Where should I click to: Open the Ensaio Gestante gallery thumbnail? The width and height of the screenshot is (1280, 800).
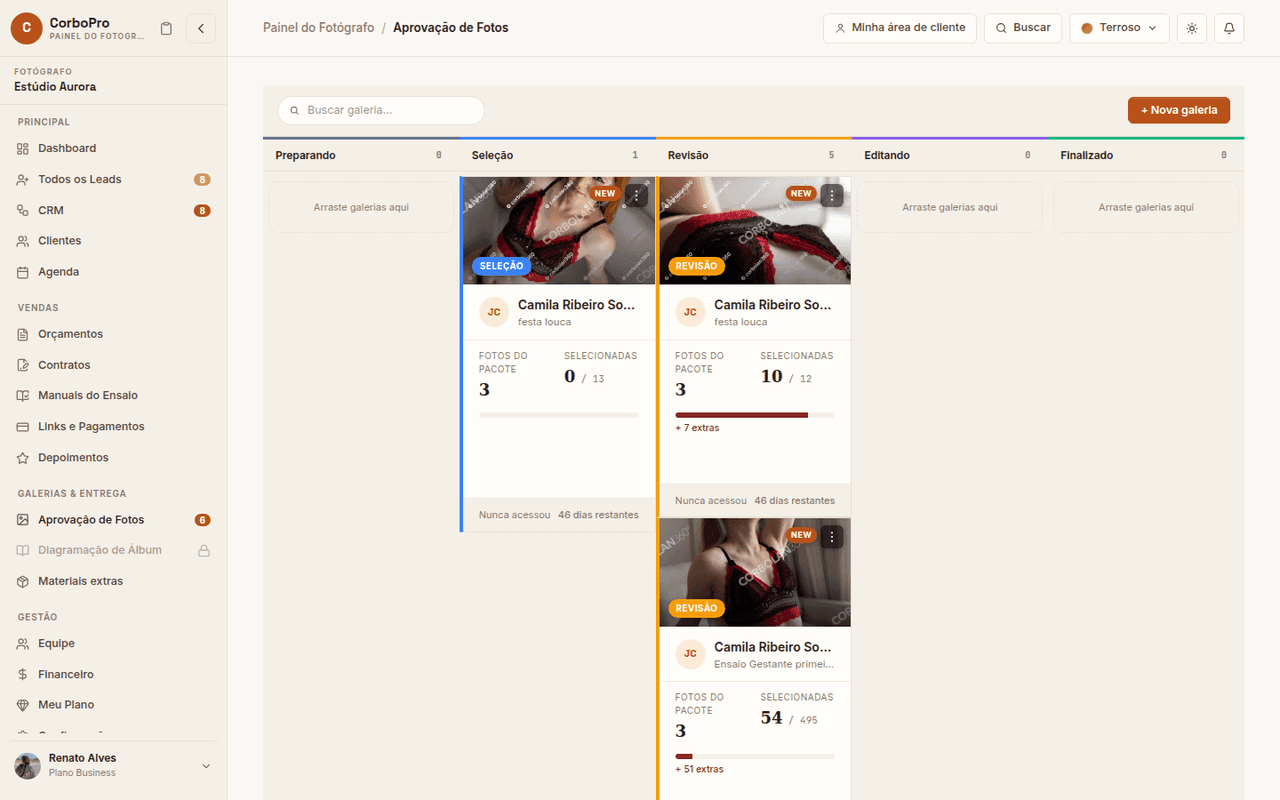(x=755, y=573)
